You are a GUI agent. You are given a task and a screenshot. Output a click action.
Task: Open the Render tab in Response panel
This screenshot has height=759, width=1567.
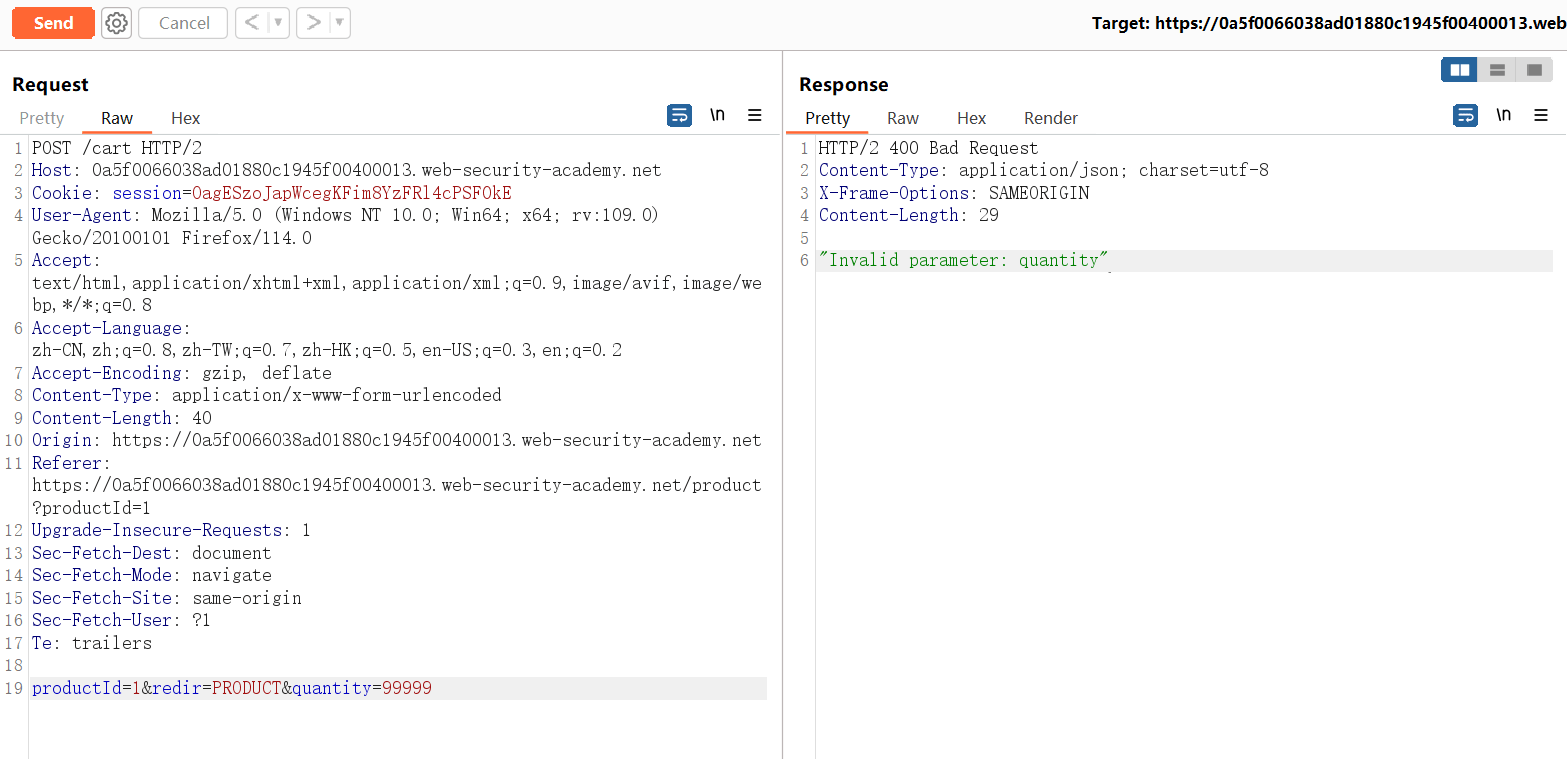(1051, 118)
